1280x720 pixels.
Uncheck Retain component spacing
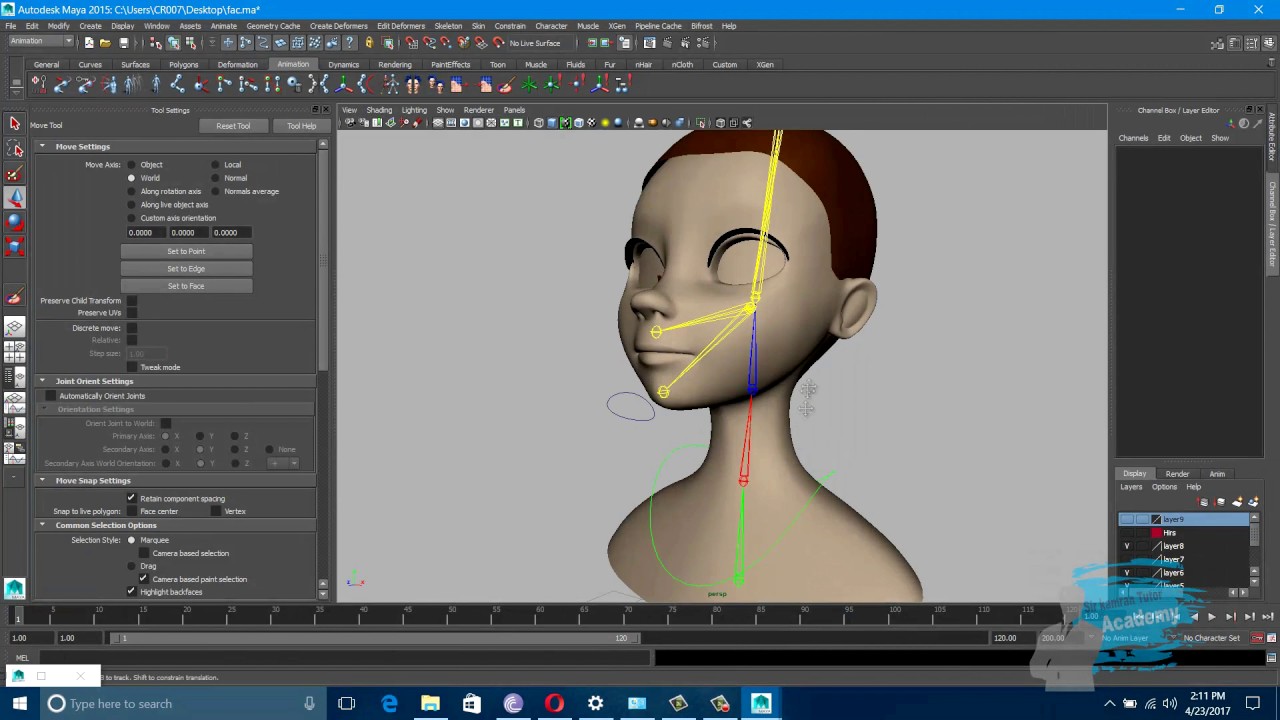(131, 498)
